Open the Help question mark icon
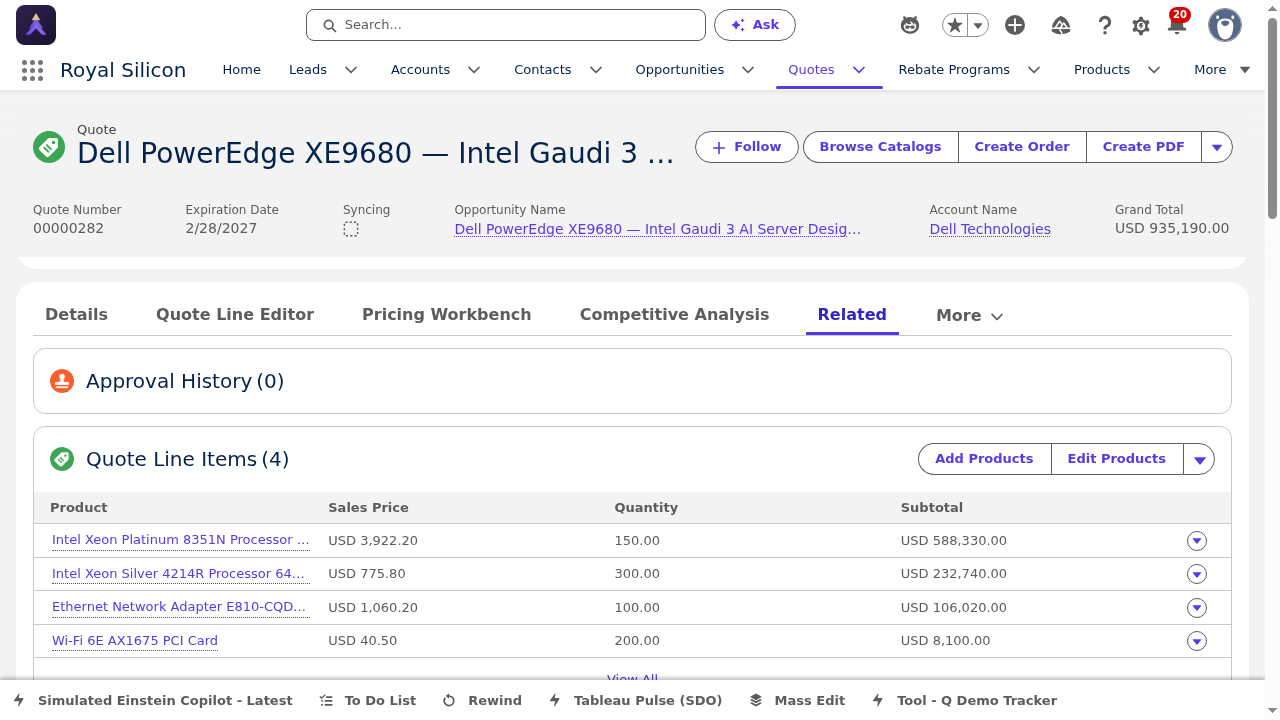 1105,25
